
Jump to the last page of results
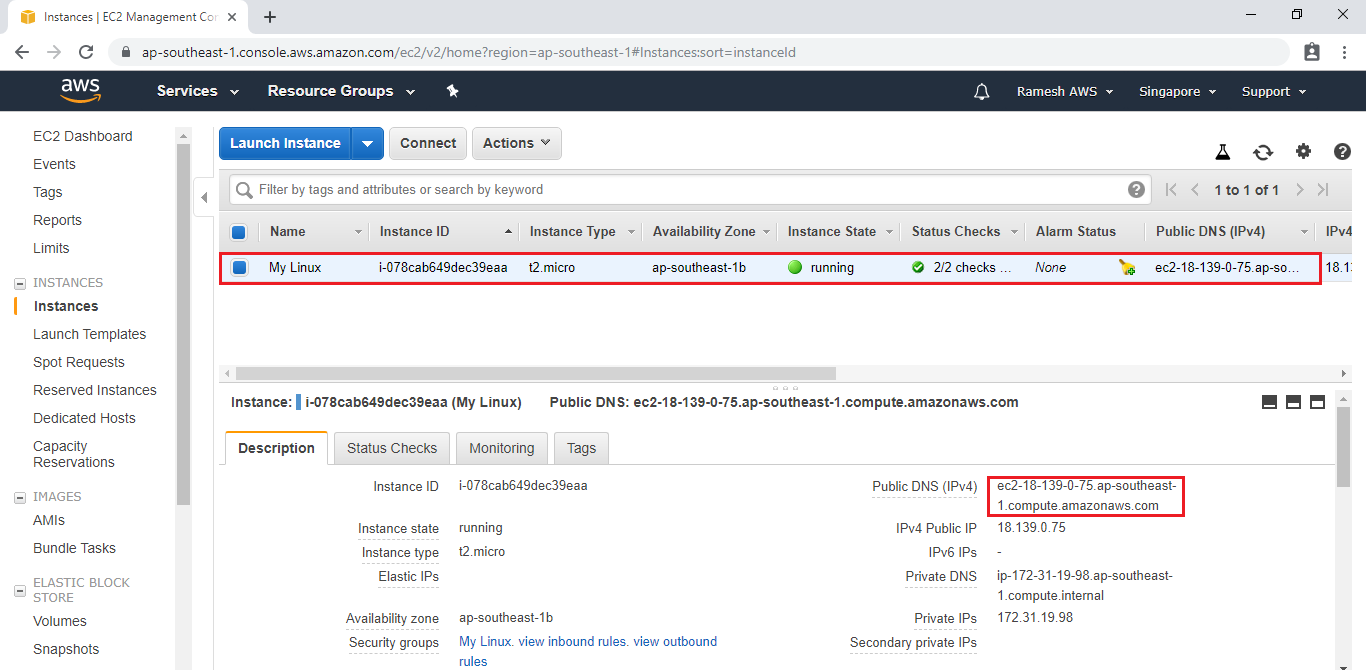pos(1323,190)
